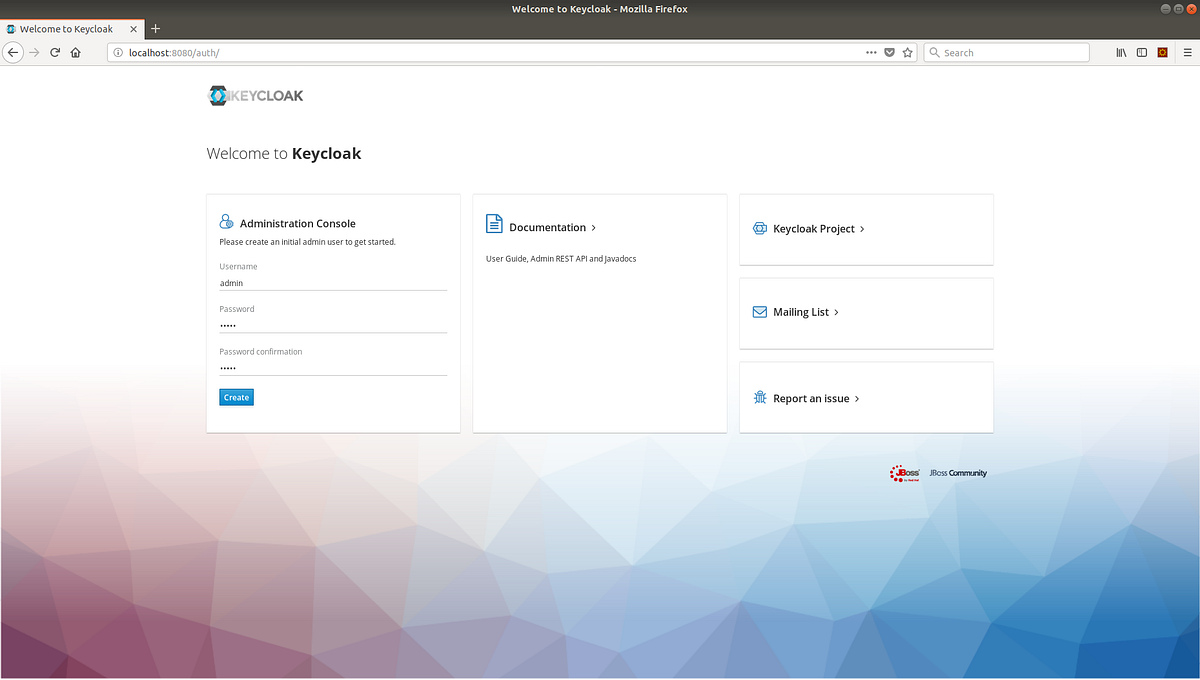Screen dimensions: 1200x680
Task: Open the Documentation link
Action: click(547, 228)
